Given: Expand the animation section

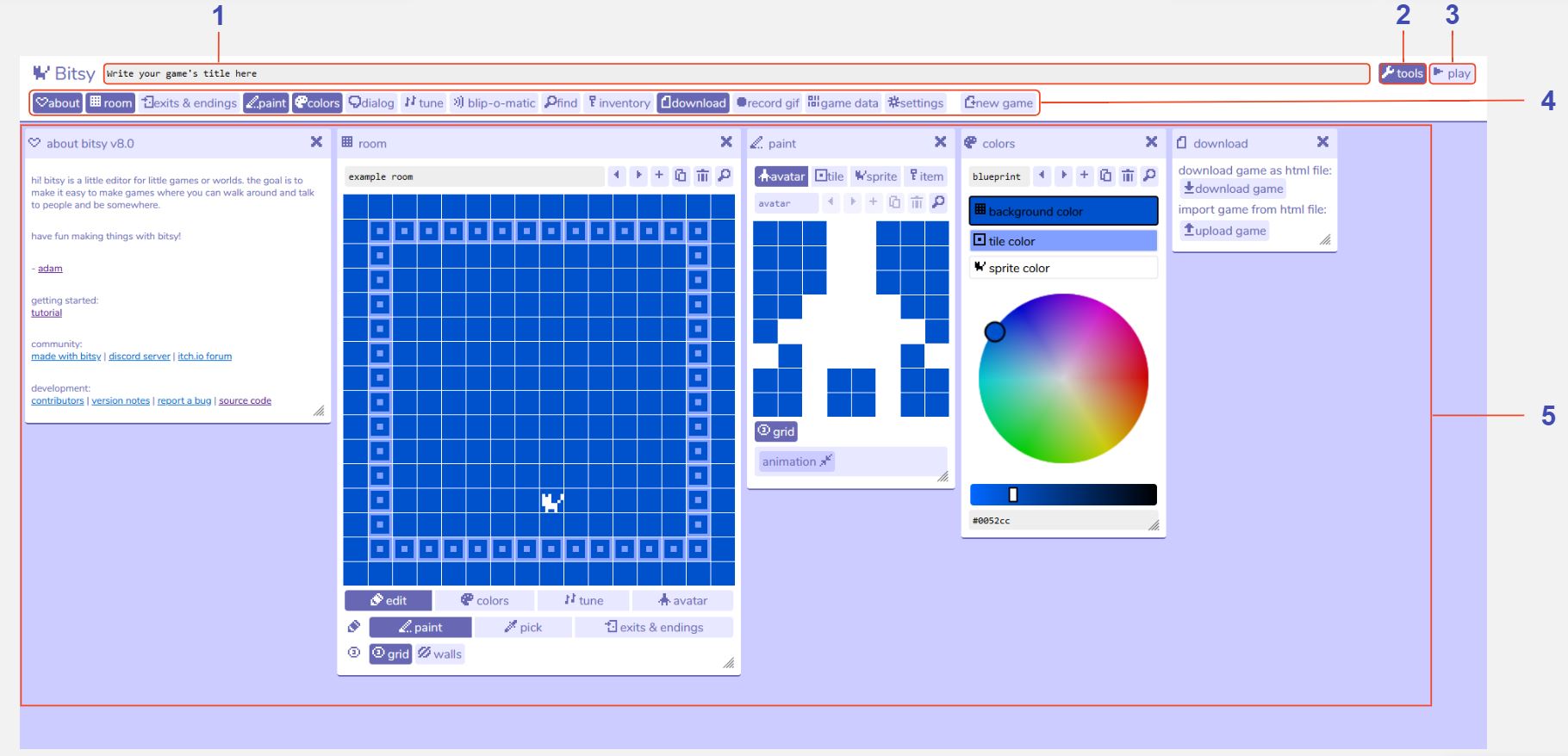Looking at the screenshot, I should pos(796,462).
